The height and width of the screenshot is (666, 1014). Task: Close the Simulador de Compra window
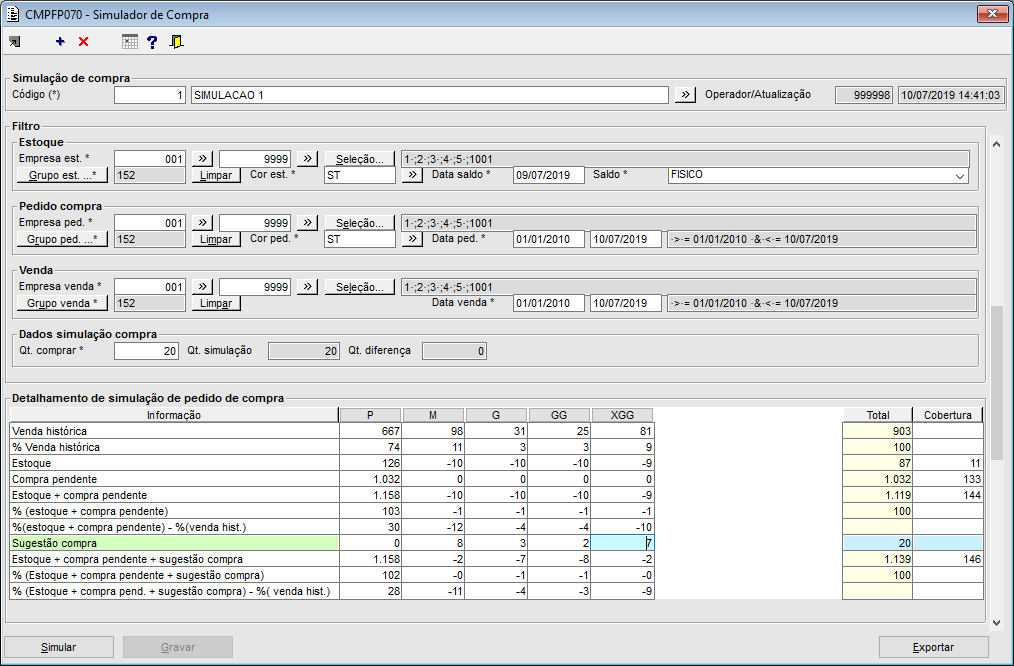coord(991,14)
